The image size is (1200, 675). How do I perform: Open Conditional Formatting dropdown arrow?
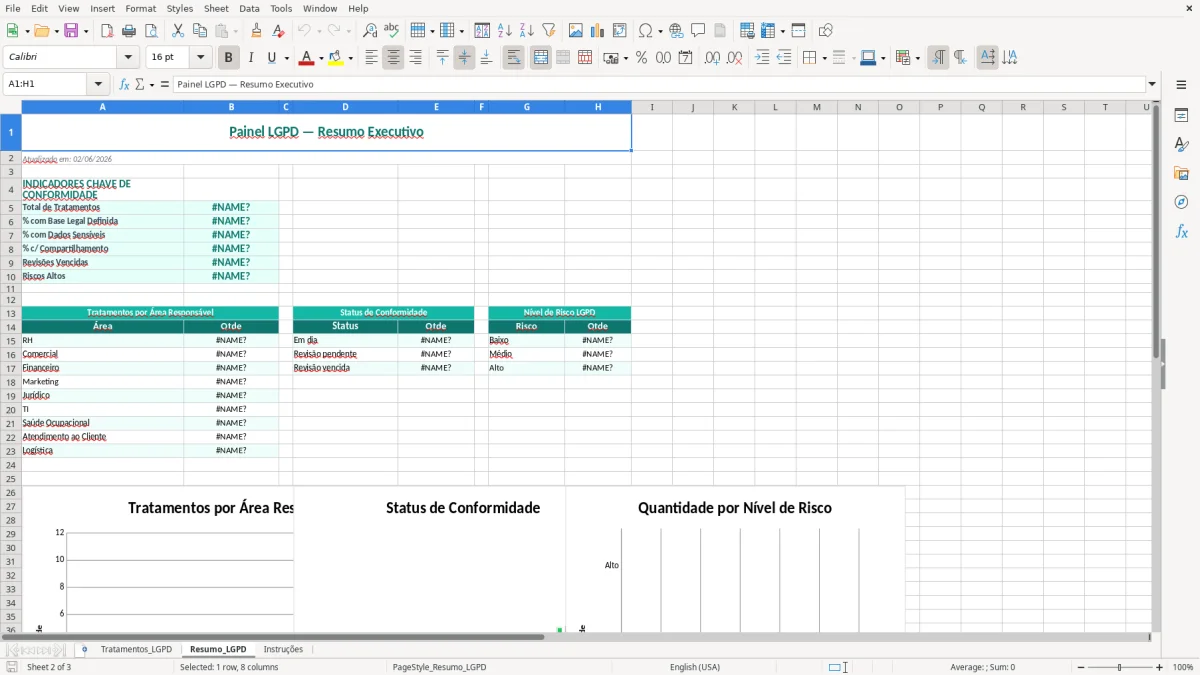917,58
